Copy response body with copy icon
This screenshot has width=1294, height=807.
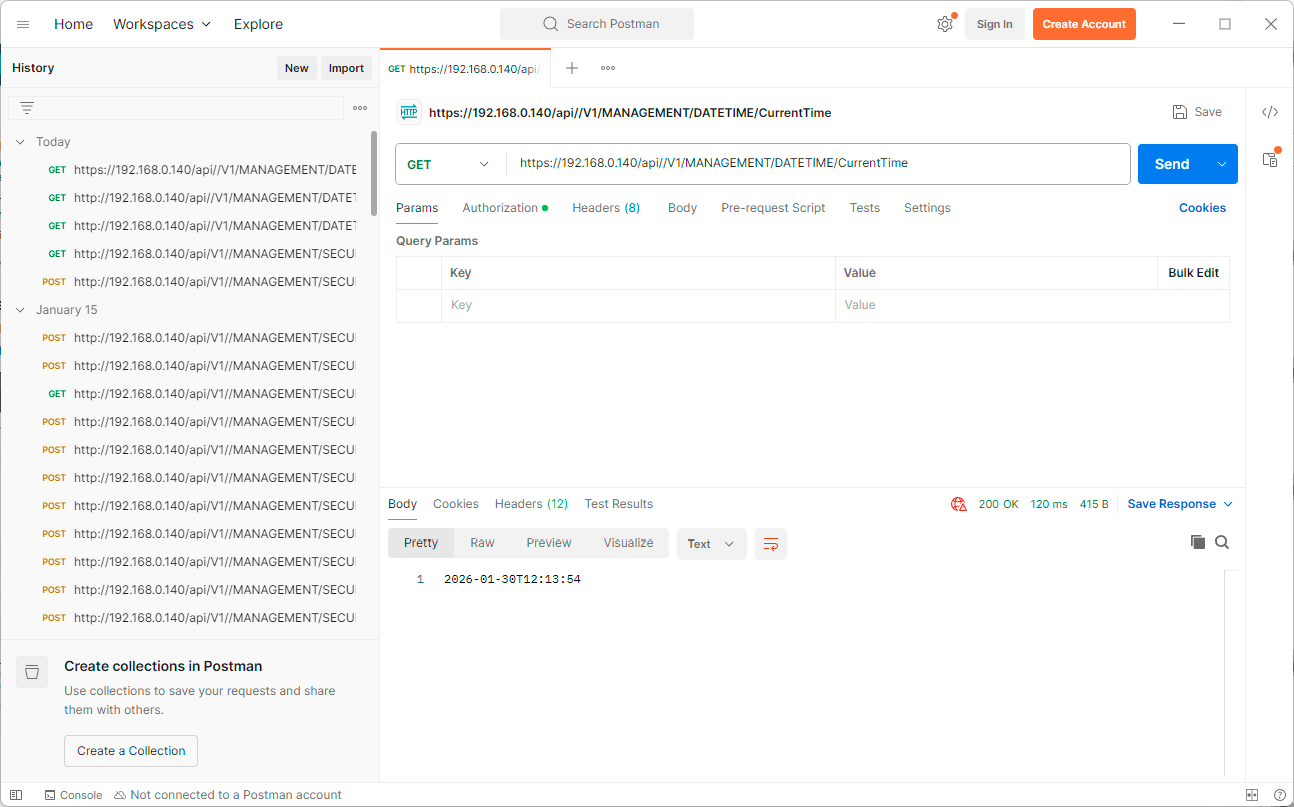click(1198, 542)
